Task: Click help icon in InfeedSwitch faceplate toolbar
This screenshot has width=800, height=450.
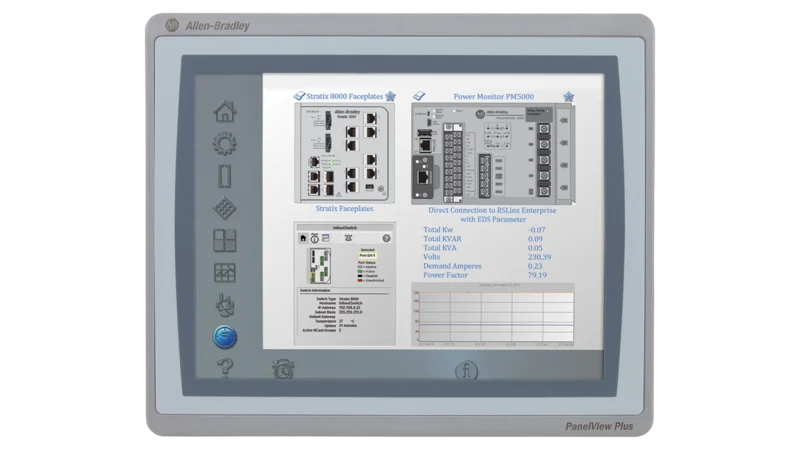Action: pos(386,238)
